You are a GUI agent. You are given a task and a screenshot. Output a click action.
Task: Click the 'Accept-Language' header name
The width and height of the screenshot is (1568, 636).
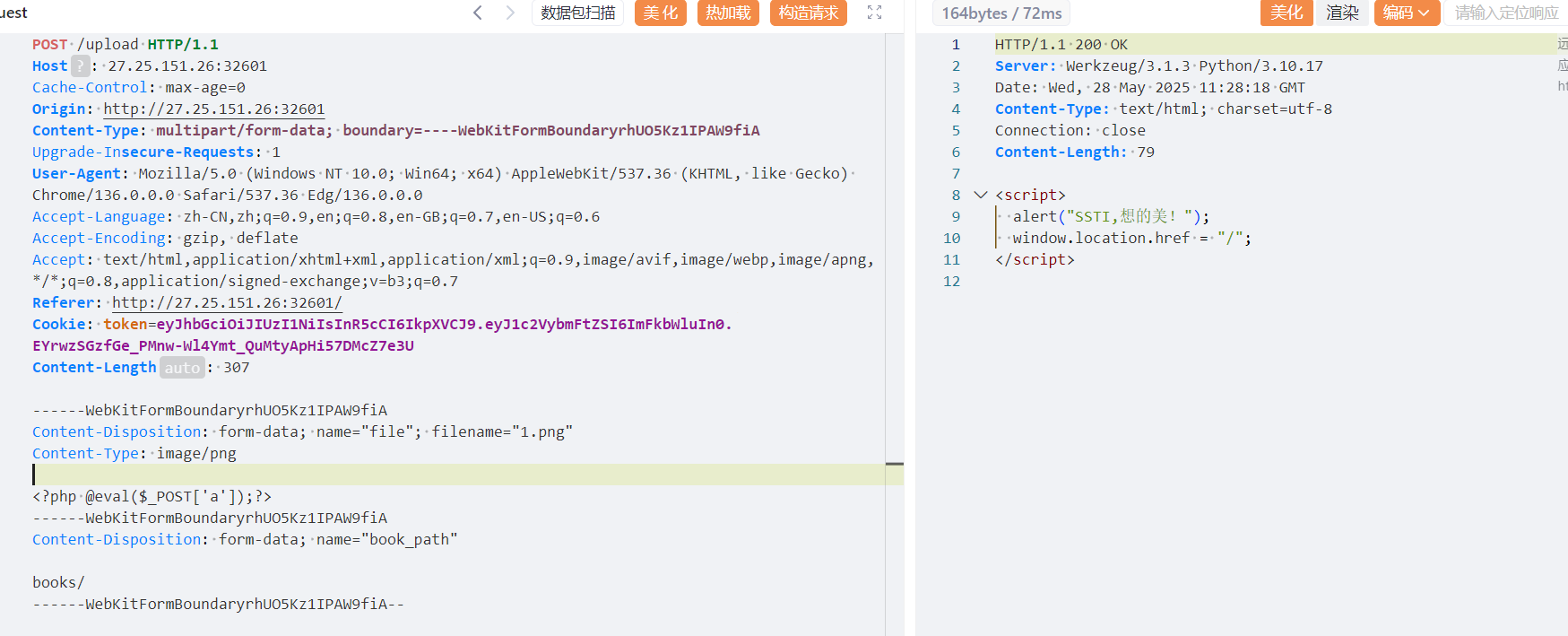[x=99, y=216]
